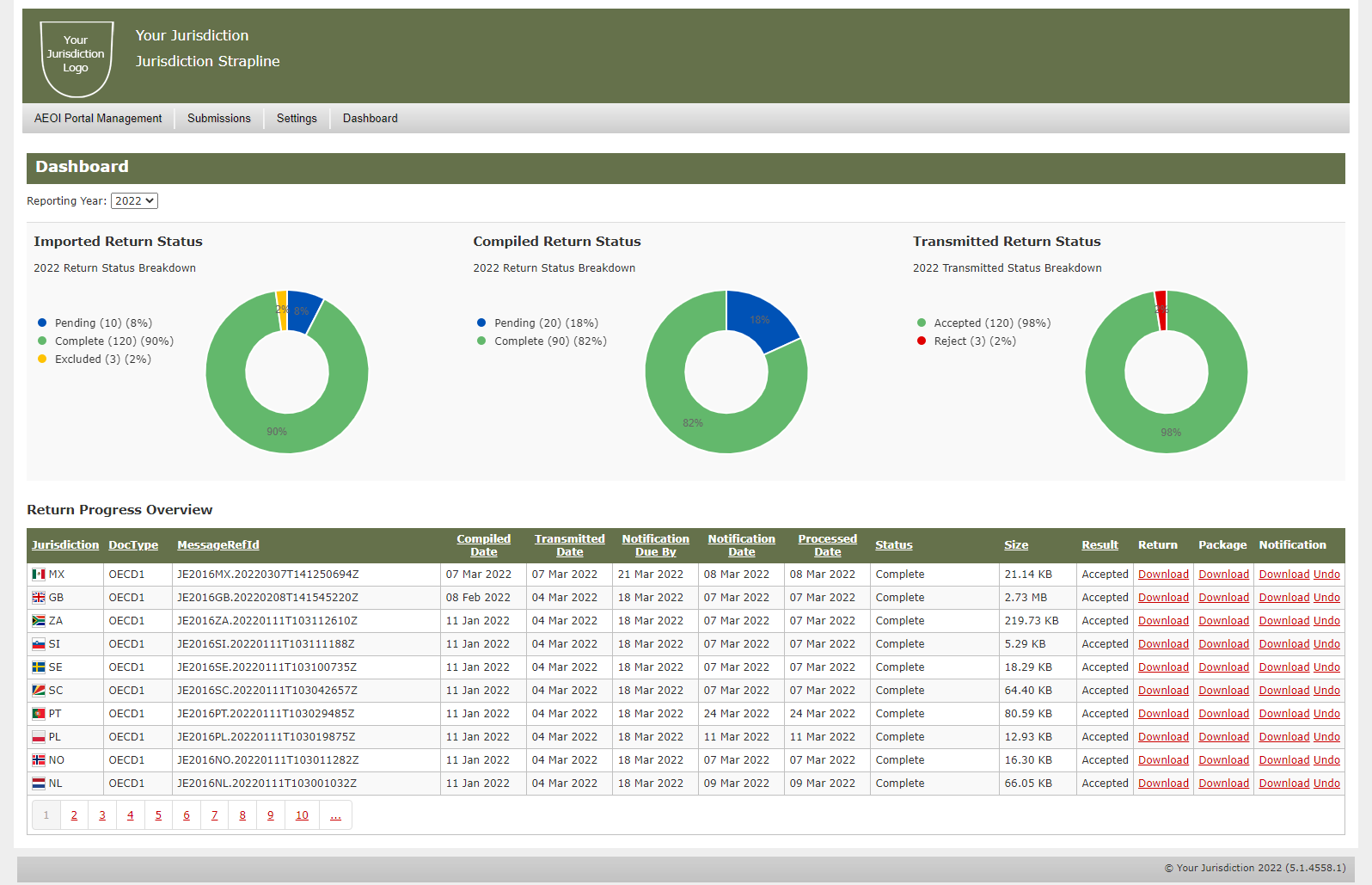The height and width of the screenshot is (885, 1372).
Task: Go to page 2 of results
Action: [74, 815]
